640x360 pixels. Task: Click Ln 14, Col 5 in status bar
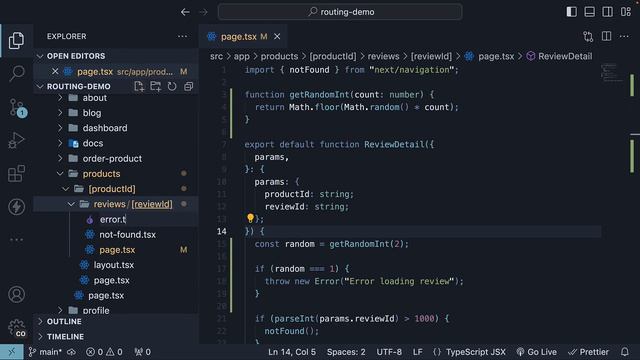coord(292,352)
